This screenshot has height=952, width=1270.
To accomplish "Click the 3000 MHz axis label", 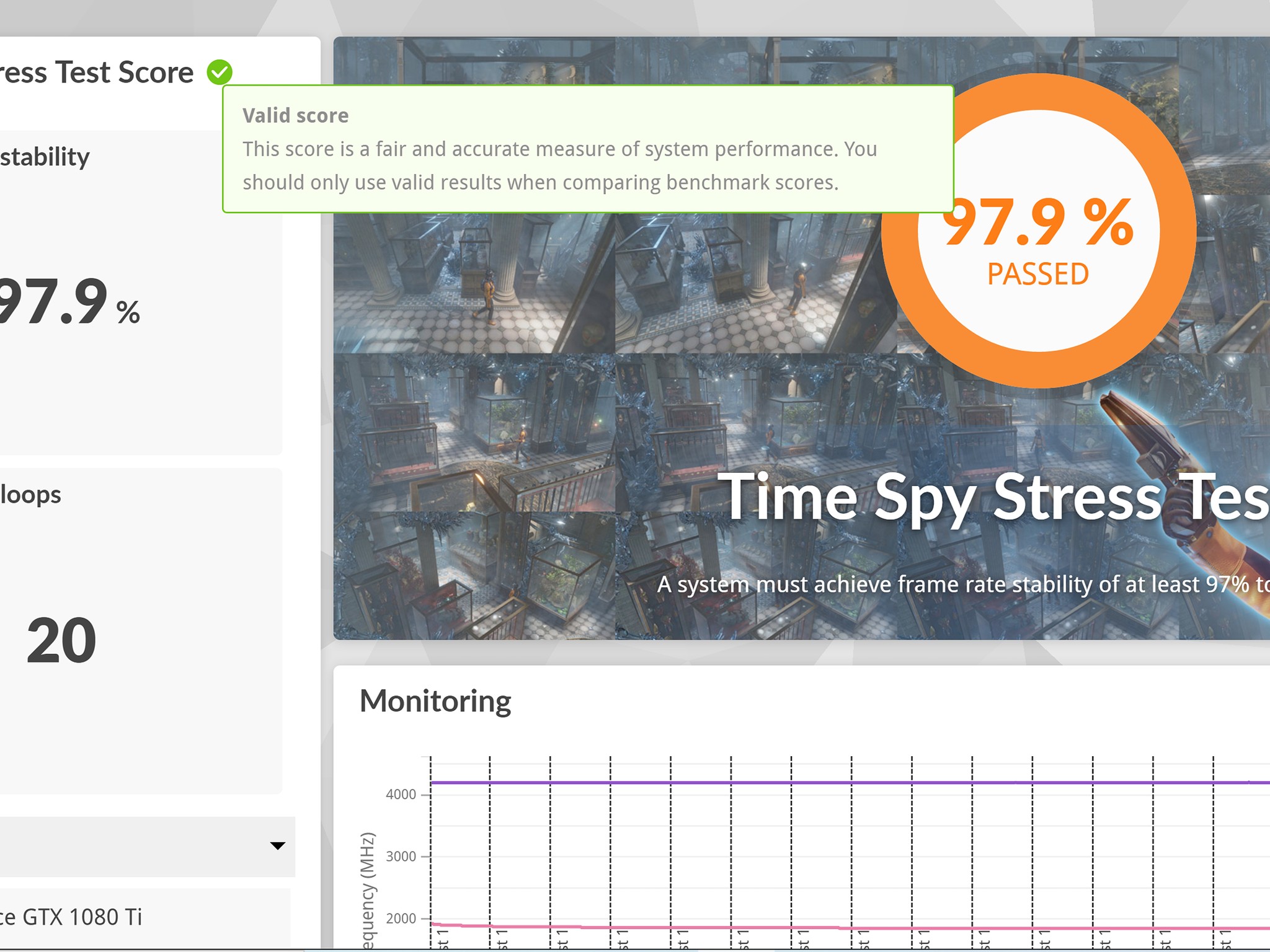I will tap(401, 857).
